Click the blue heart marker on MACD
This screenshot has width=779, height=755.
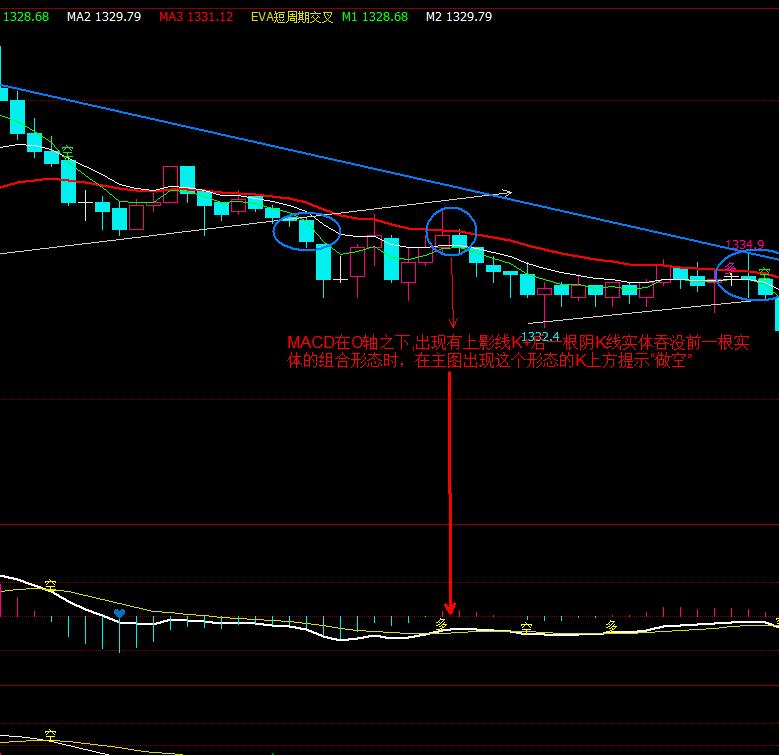120,613
